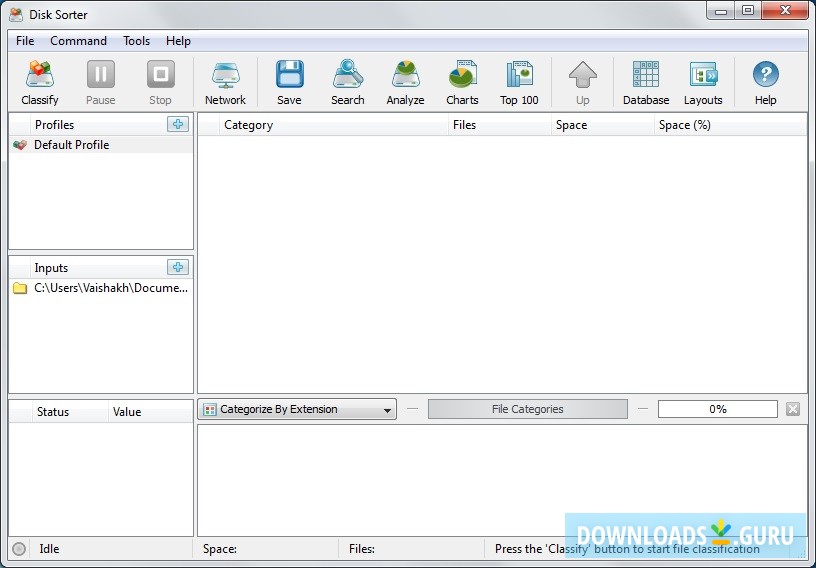Click the Space: status bar field
Screen dimensions: 816x568
coord(265,549)
